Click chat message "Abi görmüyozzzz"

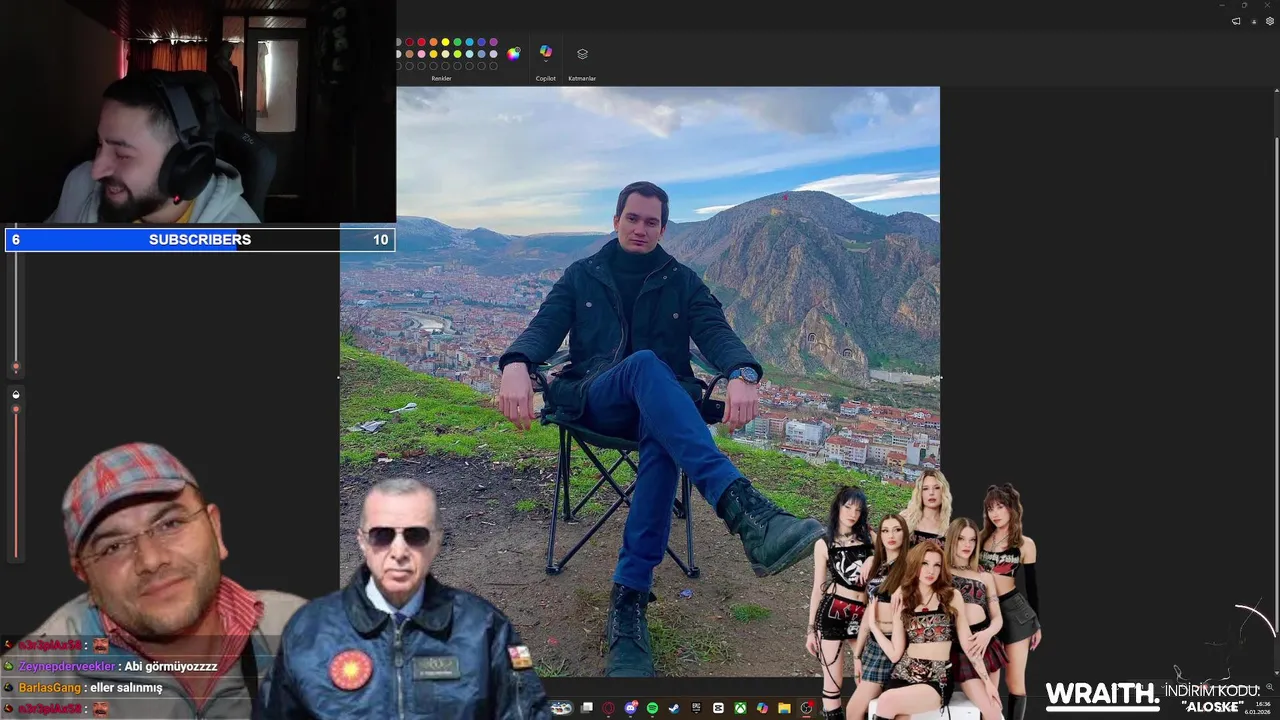tap(171, 666)
